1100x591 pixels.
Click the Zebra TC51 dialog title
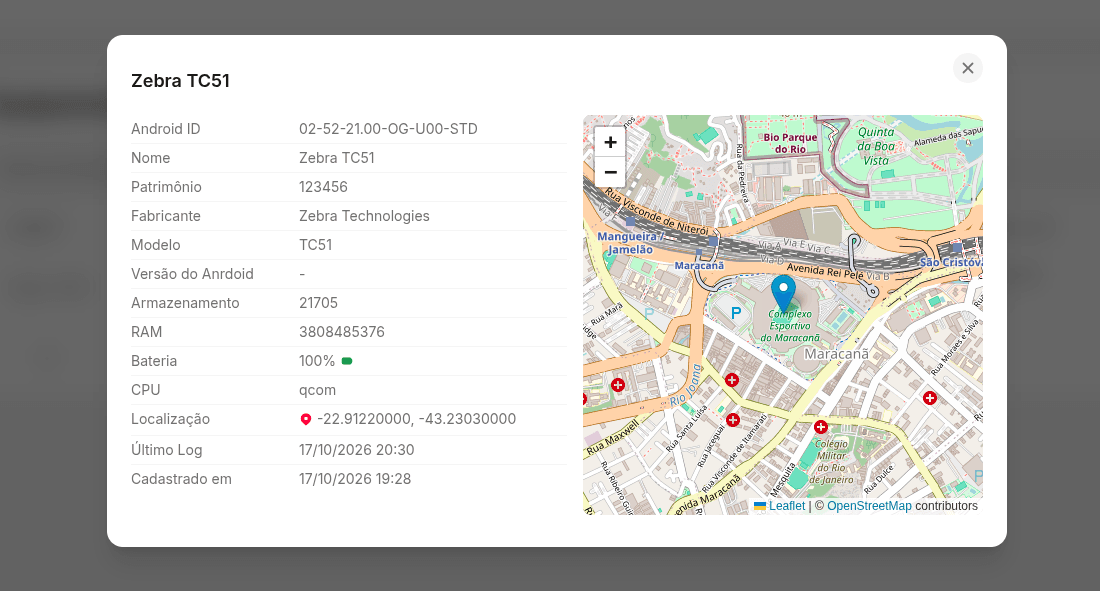point(180,81)
